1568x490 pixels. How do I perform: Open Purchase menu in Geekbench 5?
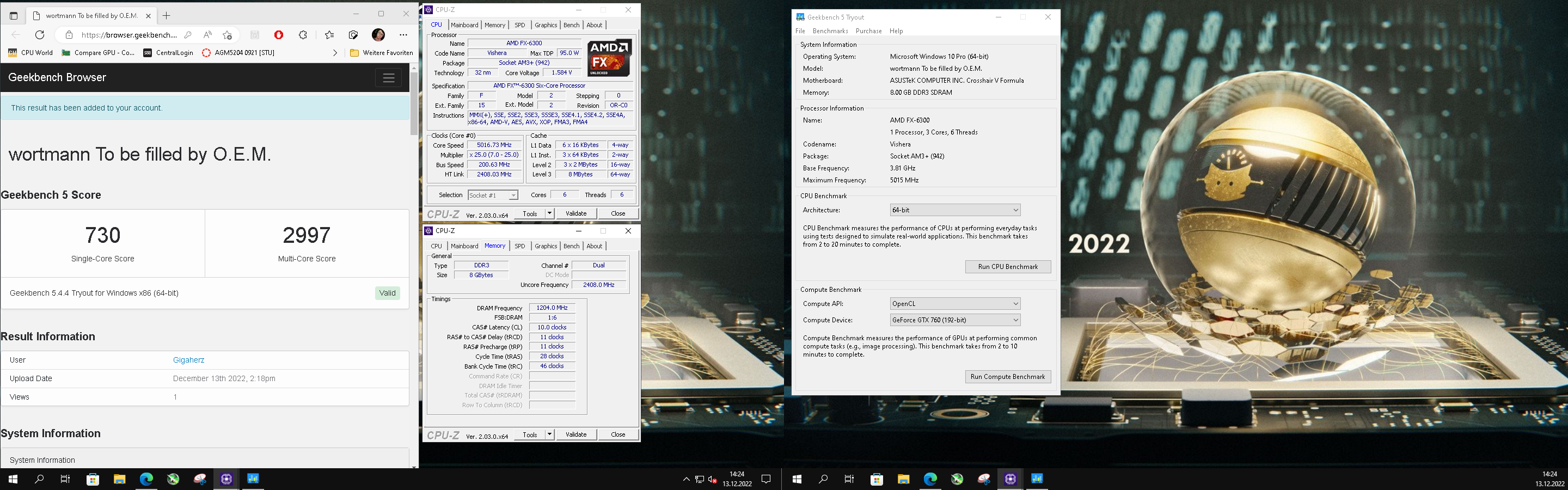(868, 31)
